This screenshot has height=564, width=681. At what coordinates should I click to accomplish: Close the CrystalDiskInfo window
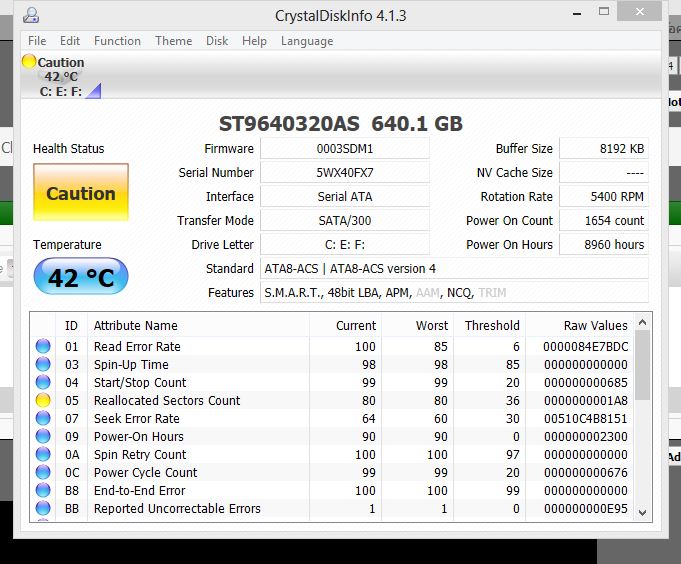[639, 12]
